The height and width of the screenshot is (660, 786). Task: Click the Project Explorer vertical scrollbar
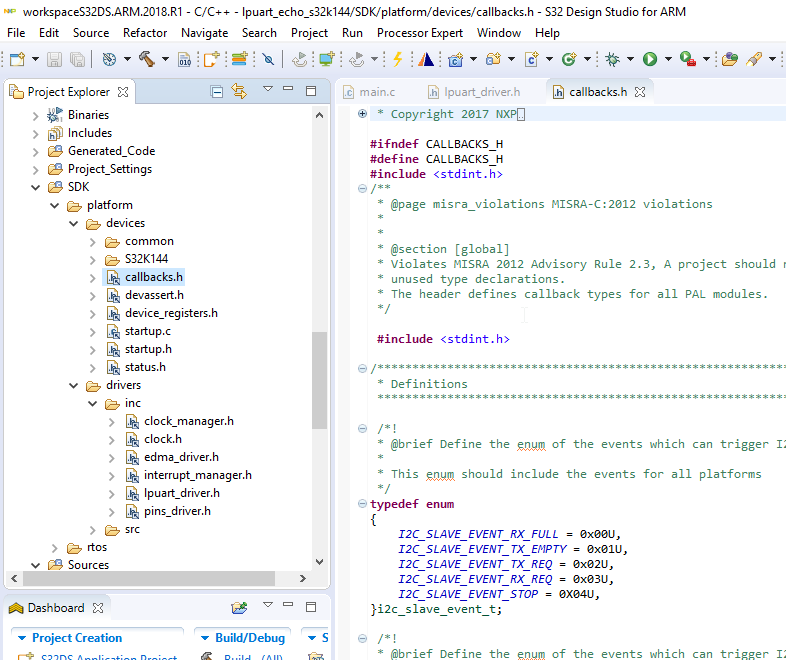tap(320, 380)
